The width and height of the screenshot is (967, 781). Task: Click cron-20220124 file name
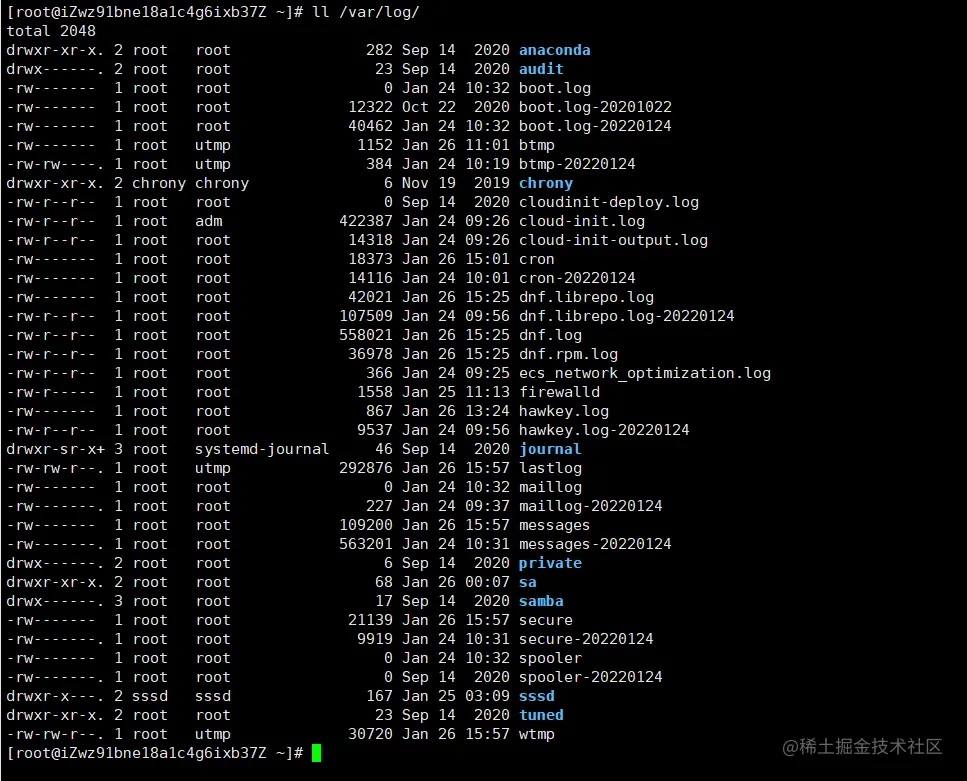coord(577,278)
